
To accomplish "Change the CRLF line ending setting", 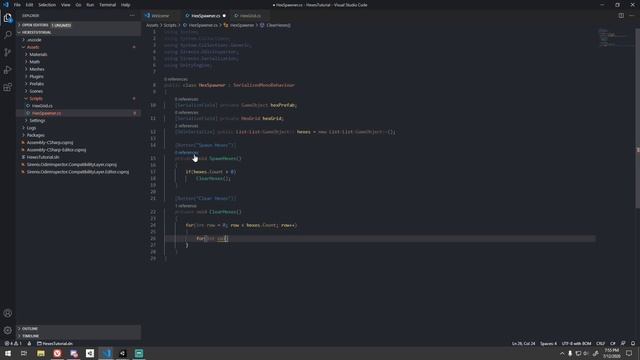I will pos(600,344).
